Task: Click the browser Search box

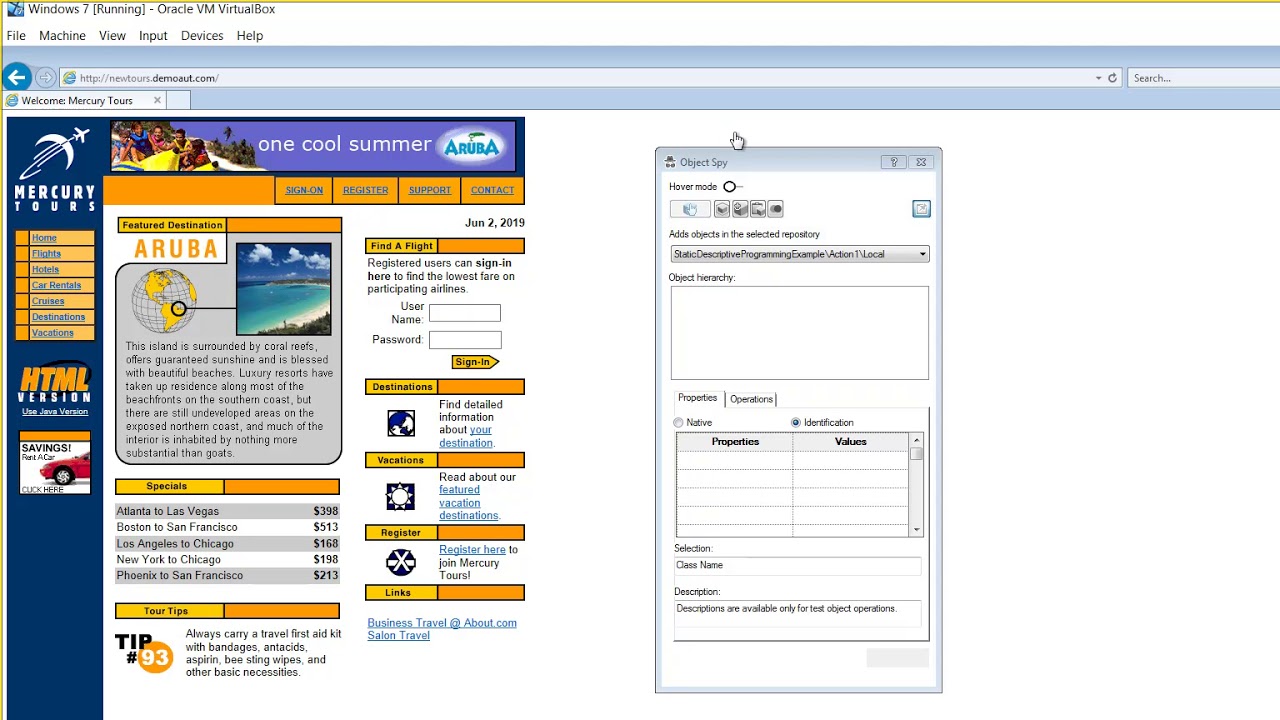Action: coord(1204,78)
